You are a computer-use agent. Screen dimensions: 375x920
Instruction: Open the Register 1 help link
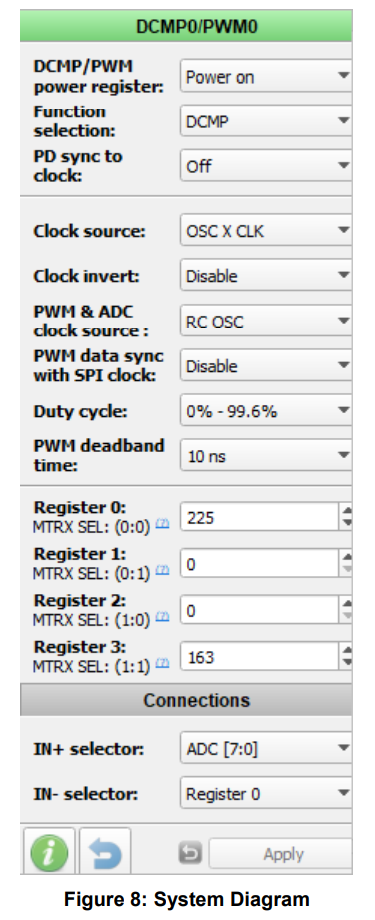pos(163,569)
